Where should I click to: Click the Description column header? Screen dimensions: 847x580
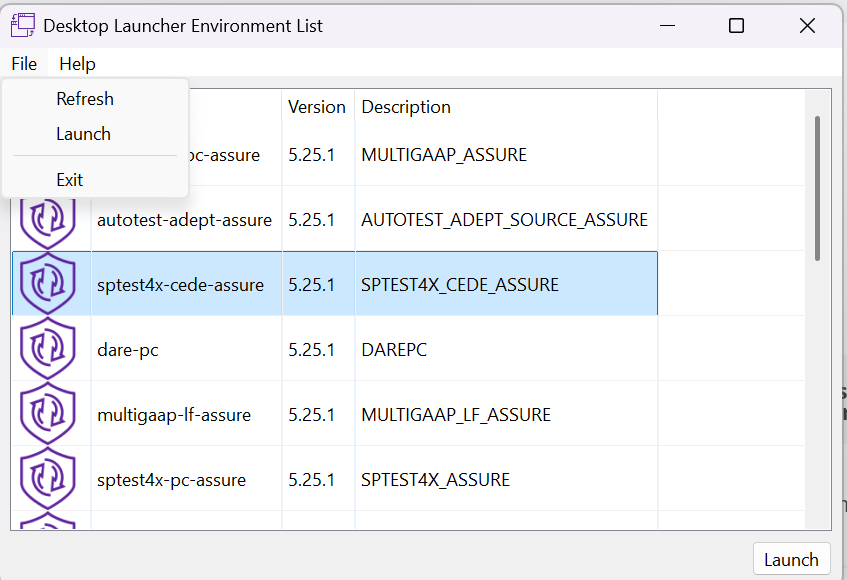(405, 106)
